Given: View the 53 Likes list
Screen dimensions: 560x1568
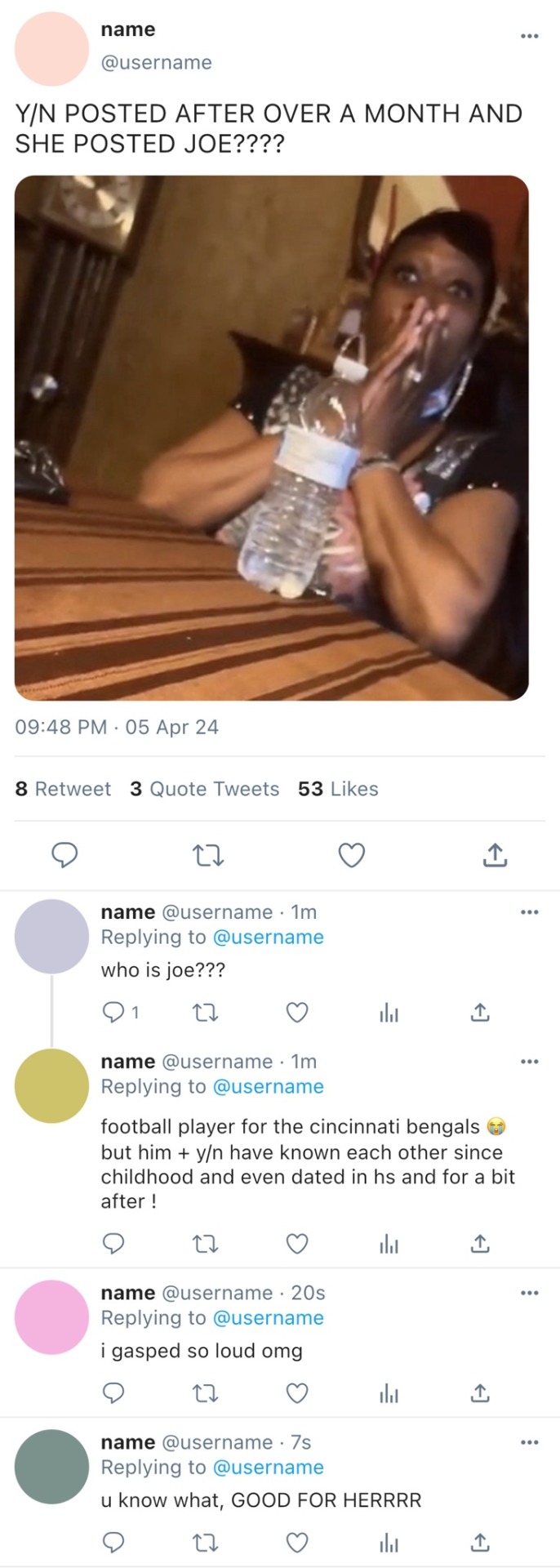Looking at the screenshot, I should point(338,789).
